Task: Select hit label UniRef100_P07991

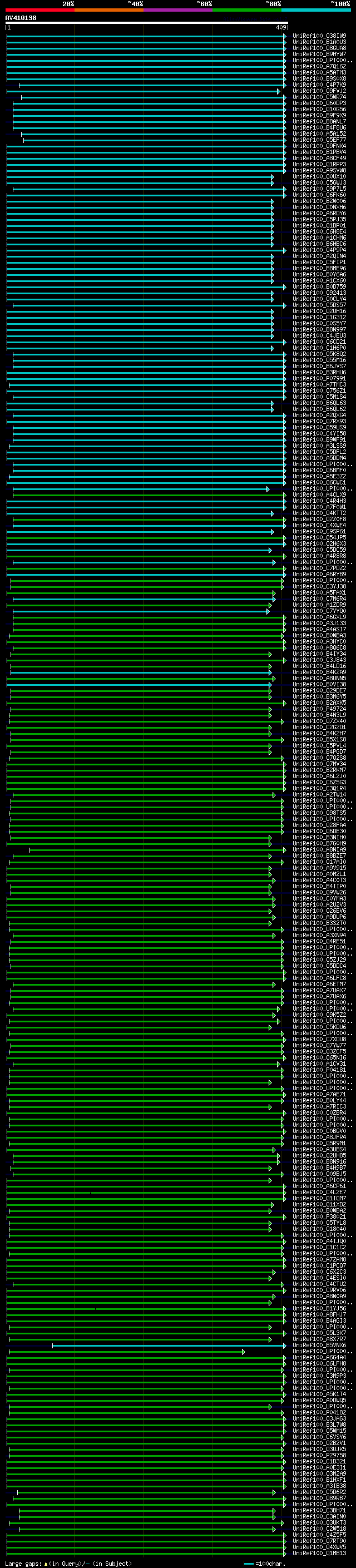Action: (x=319, y=379)
